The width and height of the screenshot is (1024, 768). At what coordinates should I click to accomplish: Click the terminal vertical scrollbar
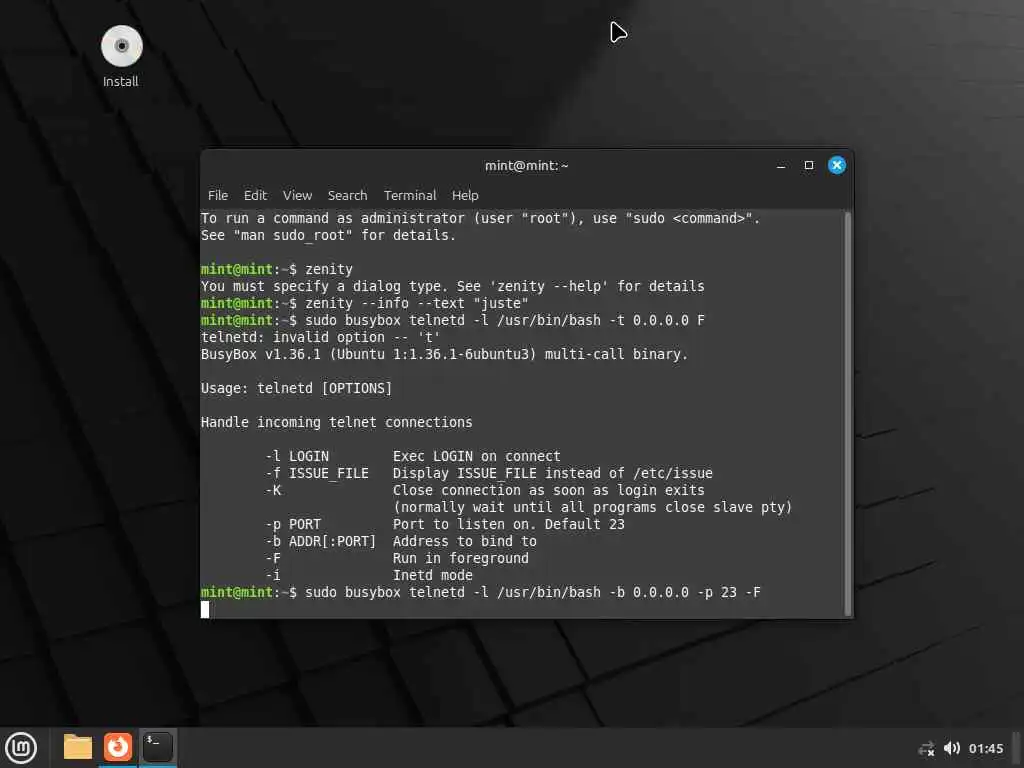pos(848,413)
